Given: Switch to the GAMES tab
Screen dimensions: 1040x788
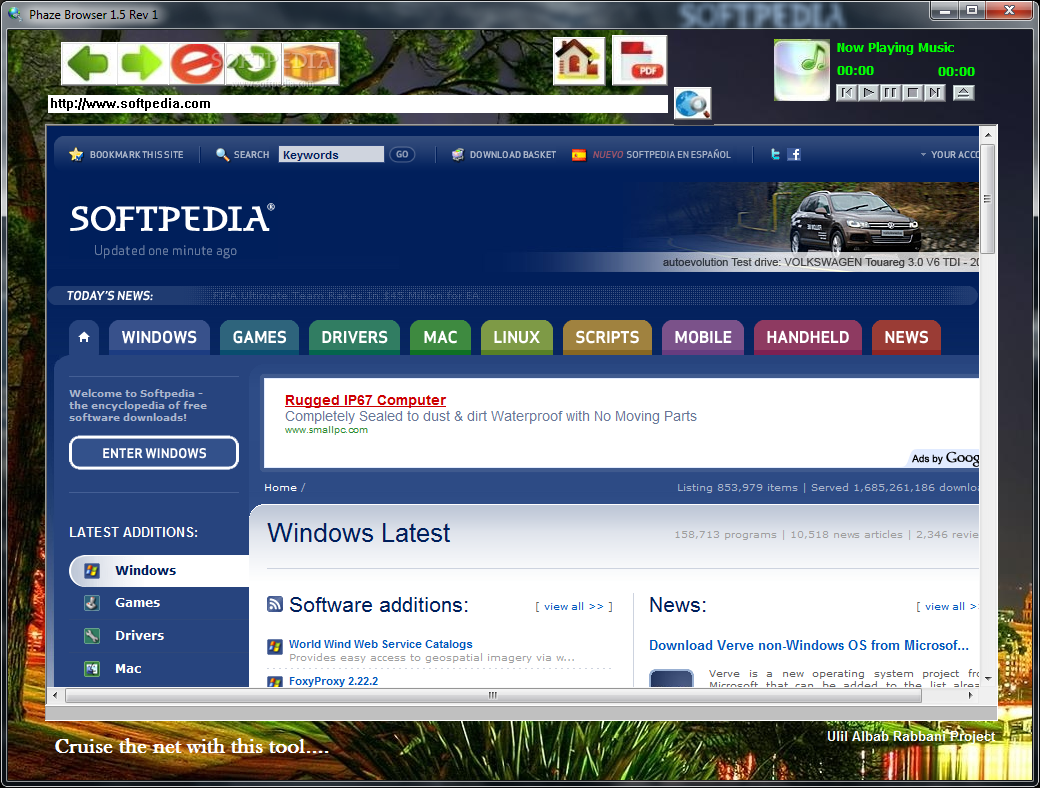Looking at the screenshot, I should point(259,337).
